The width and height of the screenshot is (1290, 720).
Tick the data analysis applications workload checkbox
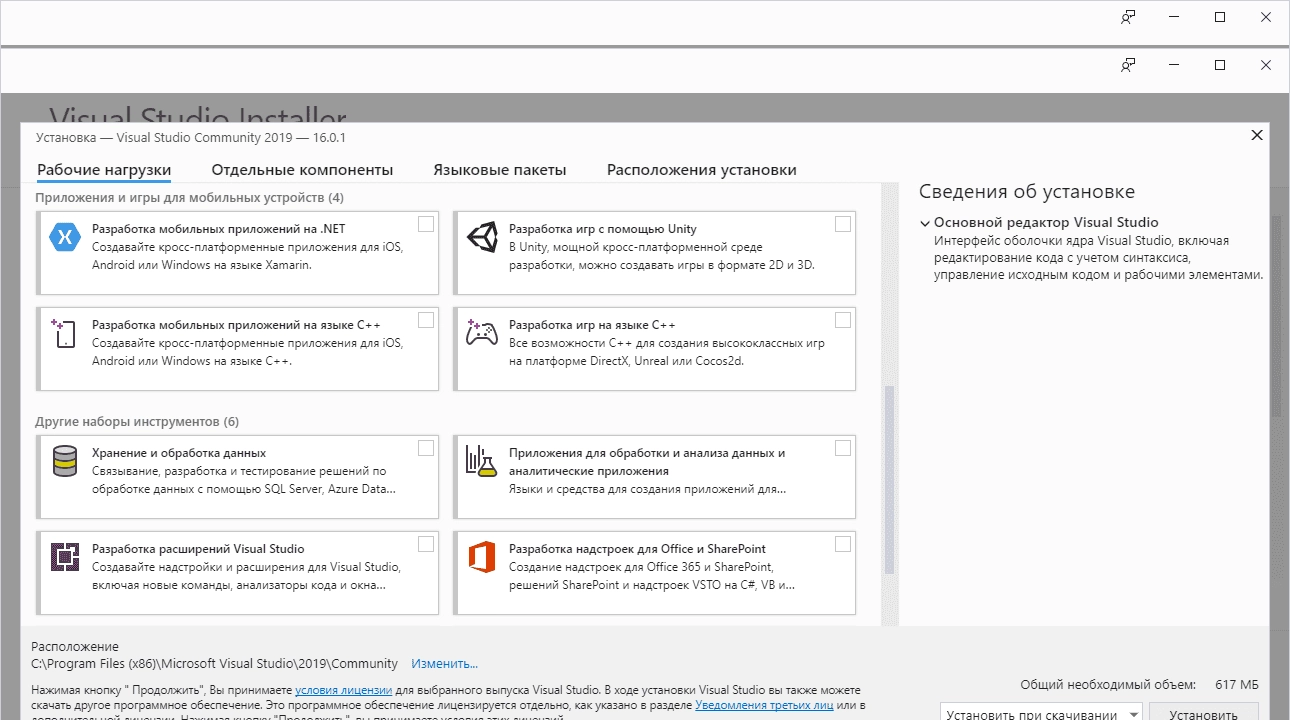[x=843, y=448]
